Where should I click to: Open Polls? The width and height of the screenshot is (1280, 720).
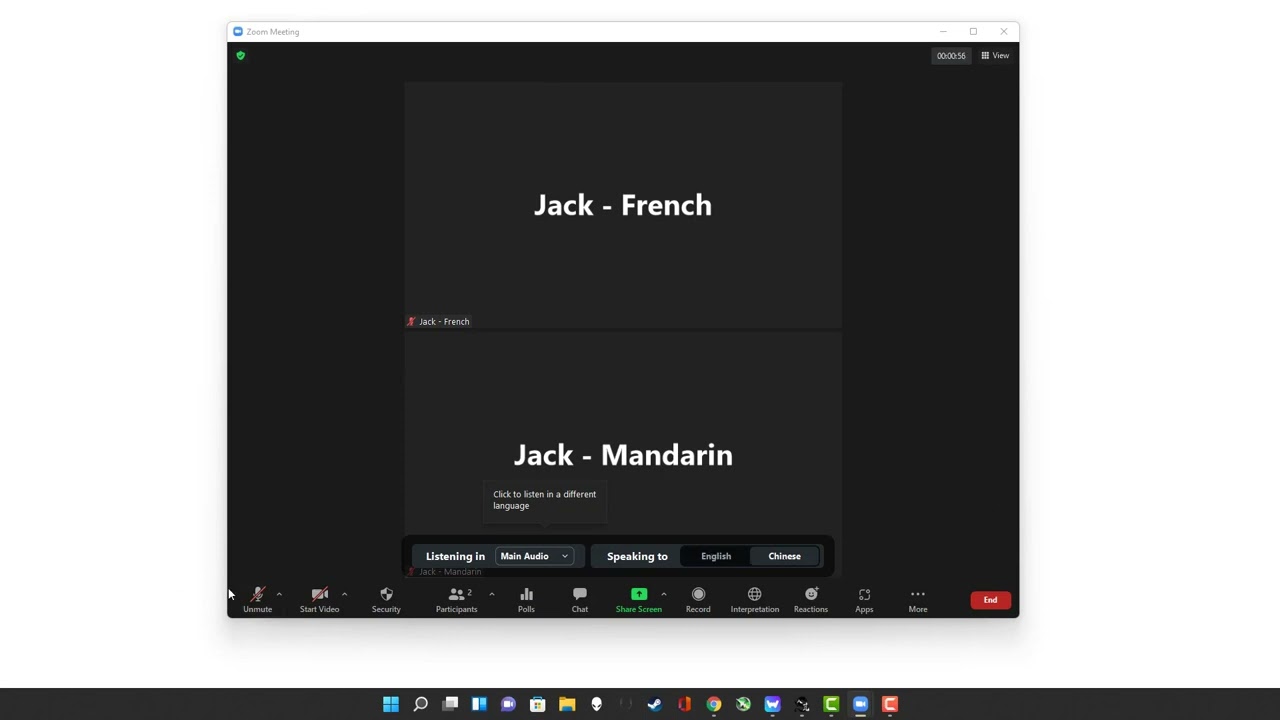pyautogui.click(x=526, y=599)
